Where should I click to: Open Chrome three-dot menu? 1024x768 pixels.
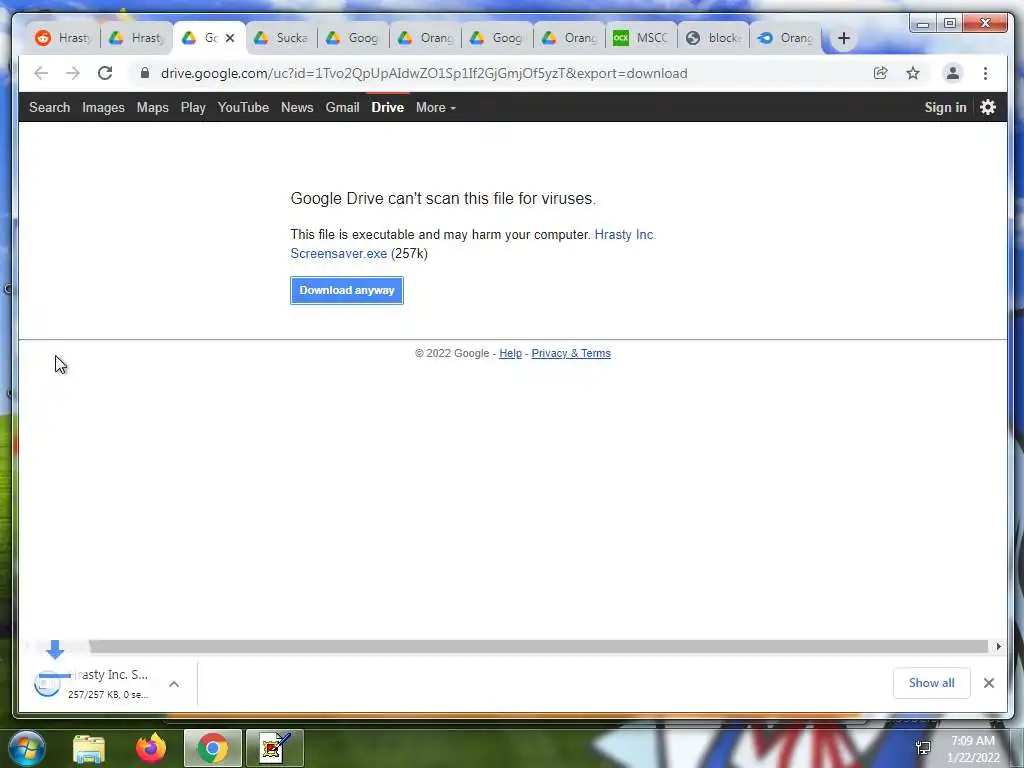pos(985,73)
